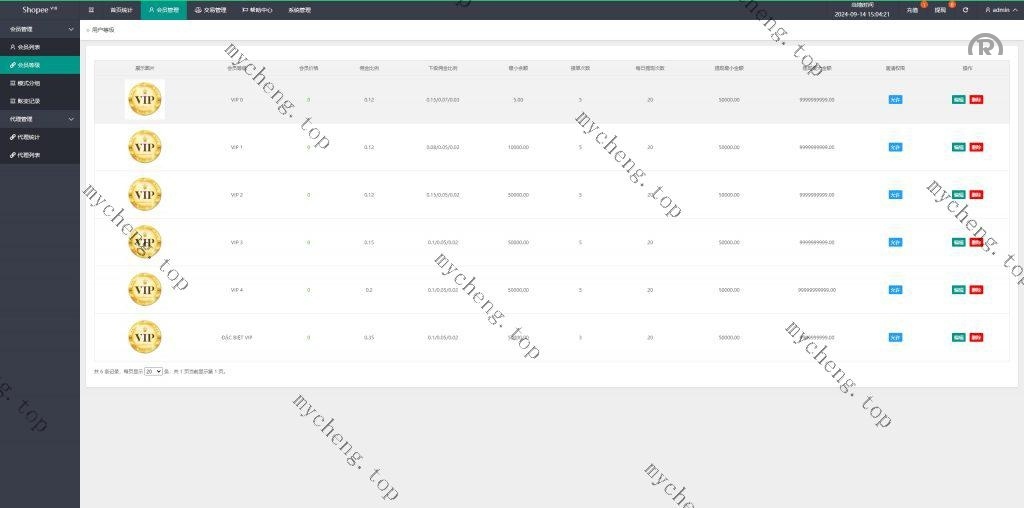Open the per-page records dropdown showing 20
This screenshot has height=508, width=1024.
[x=153, y=371]
